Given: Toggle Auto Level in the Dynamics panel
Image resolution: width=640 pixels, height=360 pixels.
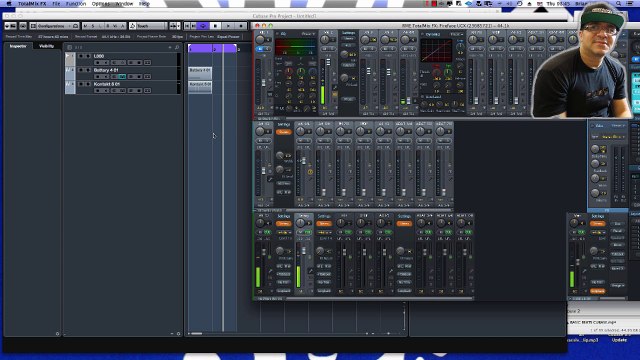Looking at the screenshot, I should (x=423, y=97).
